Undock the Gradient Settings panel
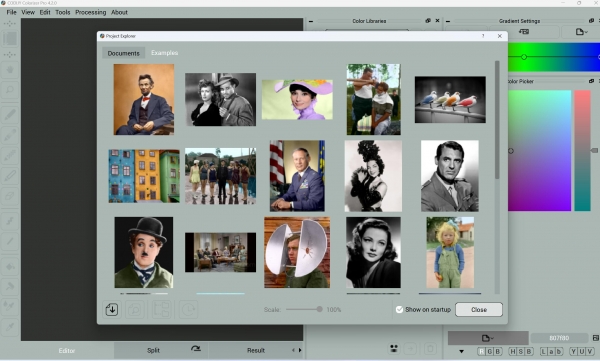 pos(591,21)
